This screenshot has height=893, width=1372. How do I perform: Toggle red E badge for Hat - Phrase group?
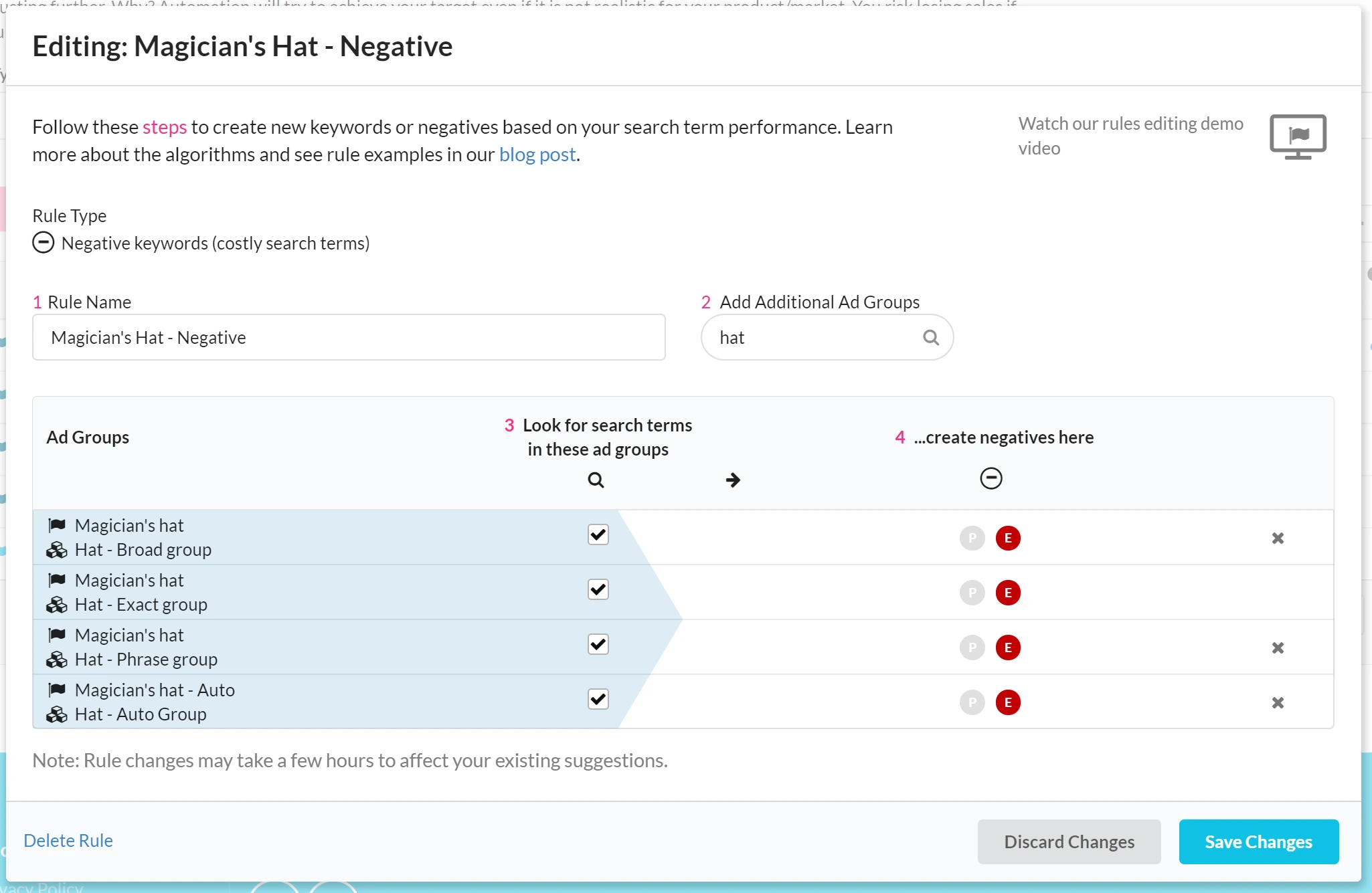1007,648
